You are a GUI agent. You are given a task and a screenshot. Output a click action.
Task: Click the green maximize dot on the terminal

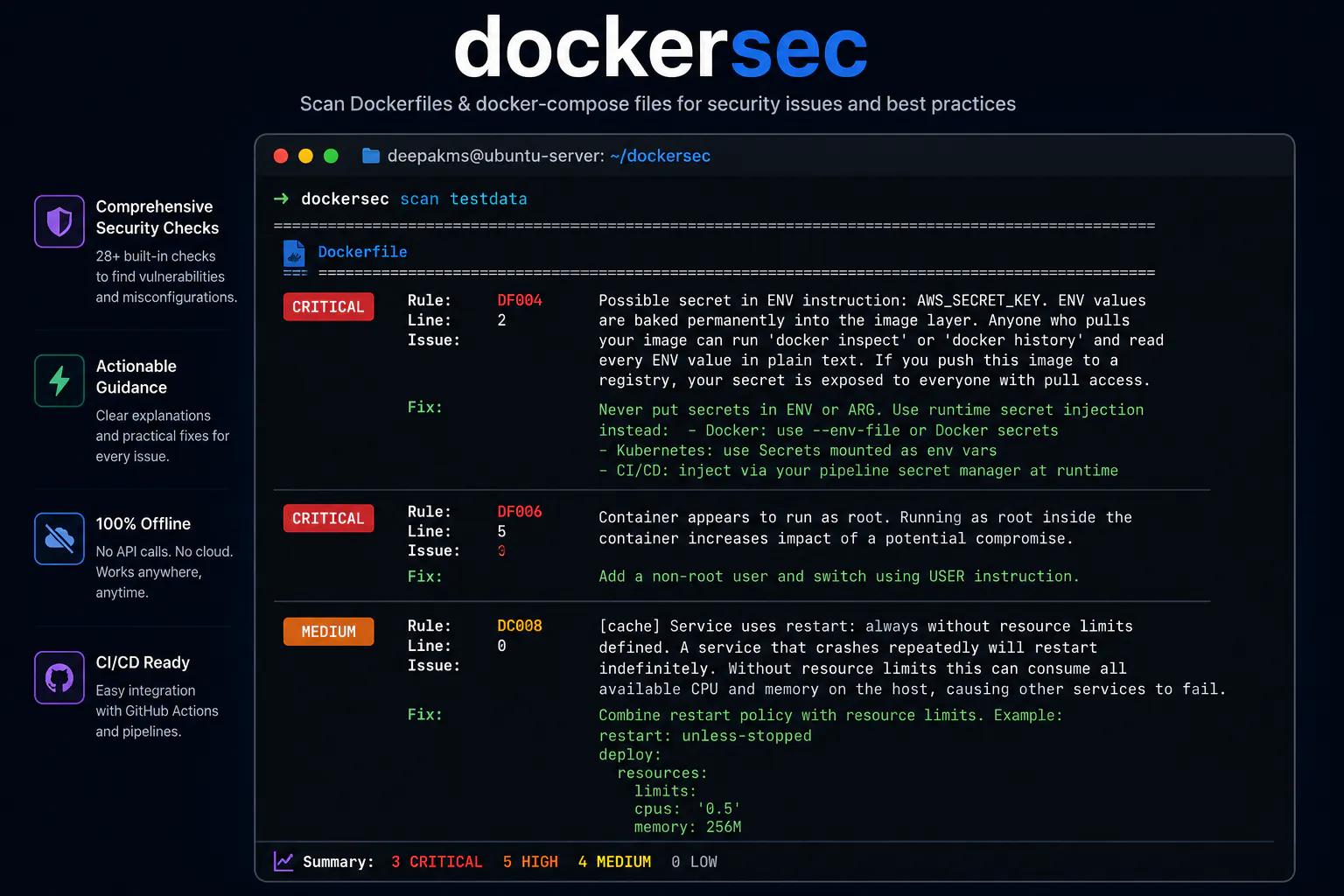[331, 156]
